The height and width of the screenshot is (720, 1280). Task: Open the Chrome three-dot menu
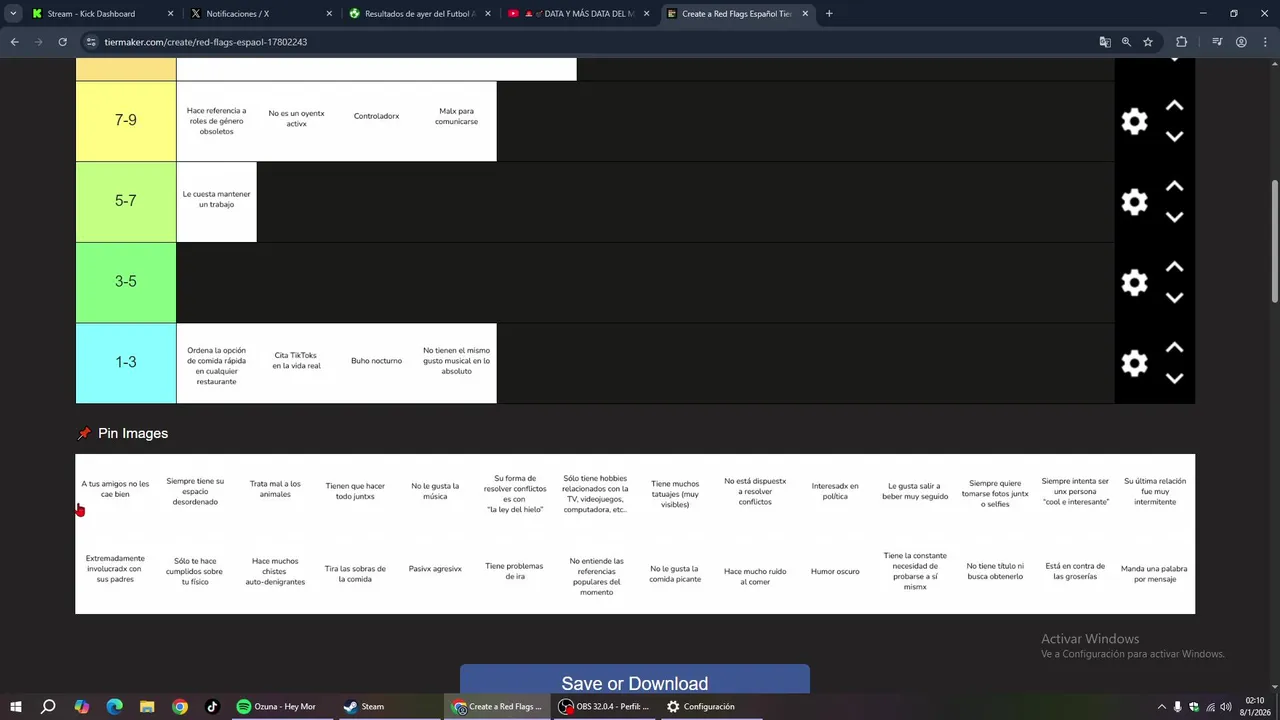(x=1265, y=42)
